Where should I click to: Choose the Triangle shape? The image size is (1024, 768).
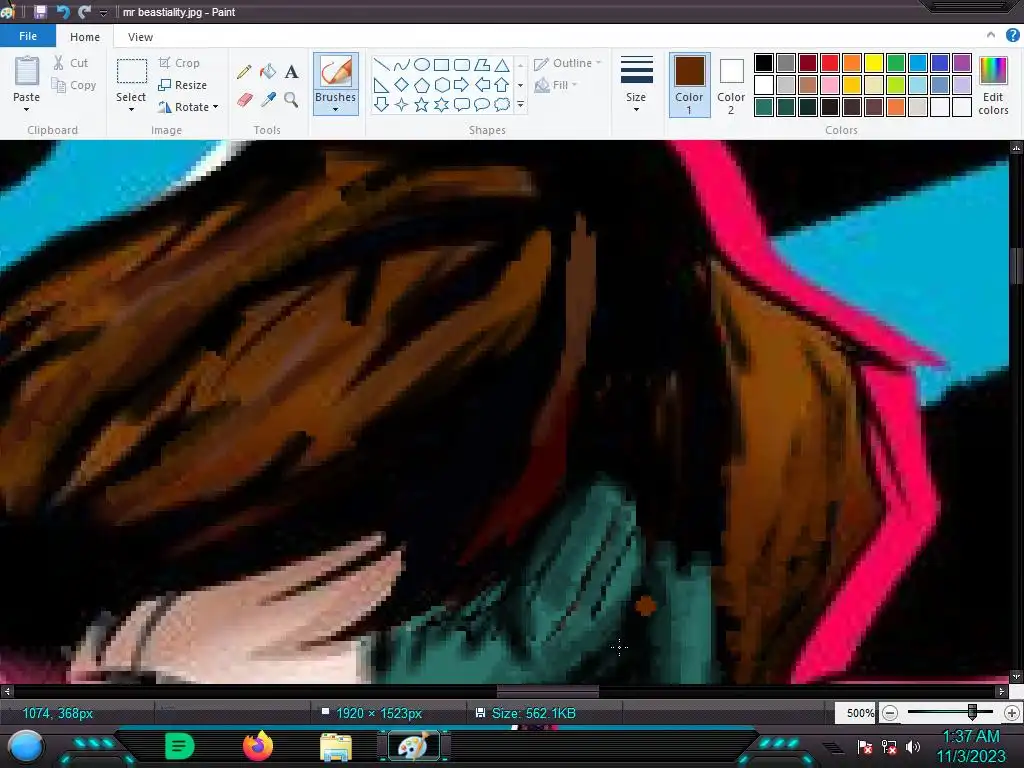tap(502, 65)
